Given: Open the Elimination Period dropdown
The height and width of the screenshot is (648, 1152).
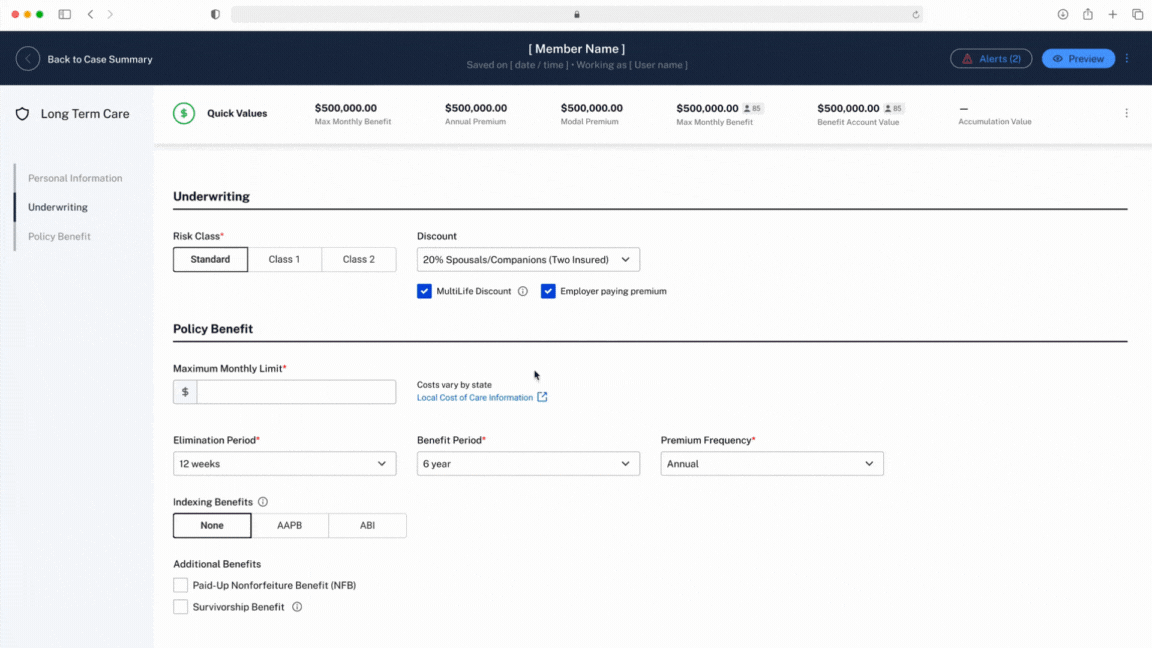Looking at the screenshot, I should (x=284, y=464).
